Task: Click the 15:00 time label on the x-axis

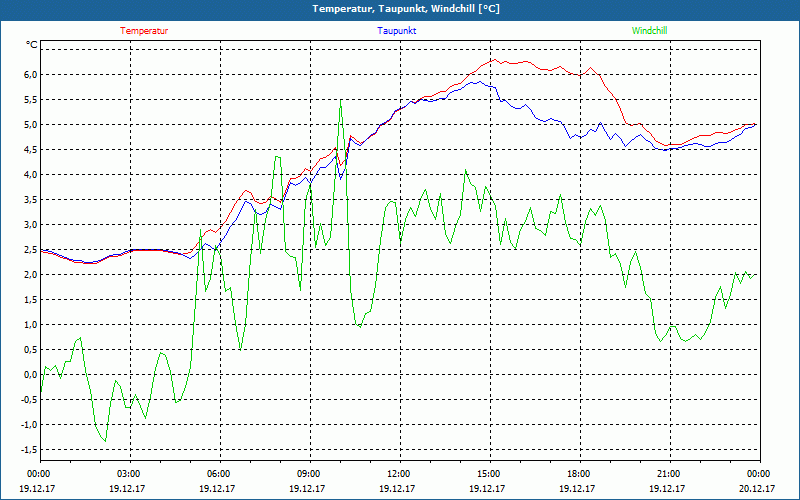Action: [489, 473]
